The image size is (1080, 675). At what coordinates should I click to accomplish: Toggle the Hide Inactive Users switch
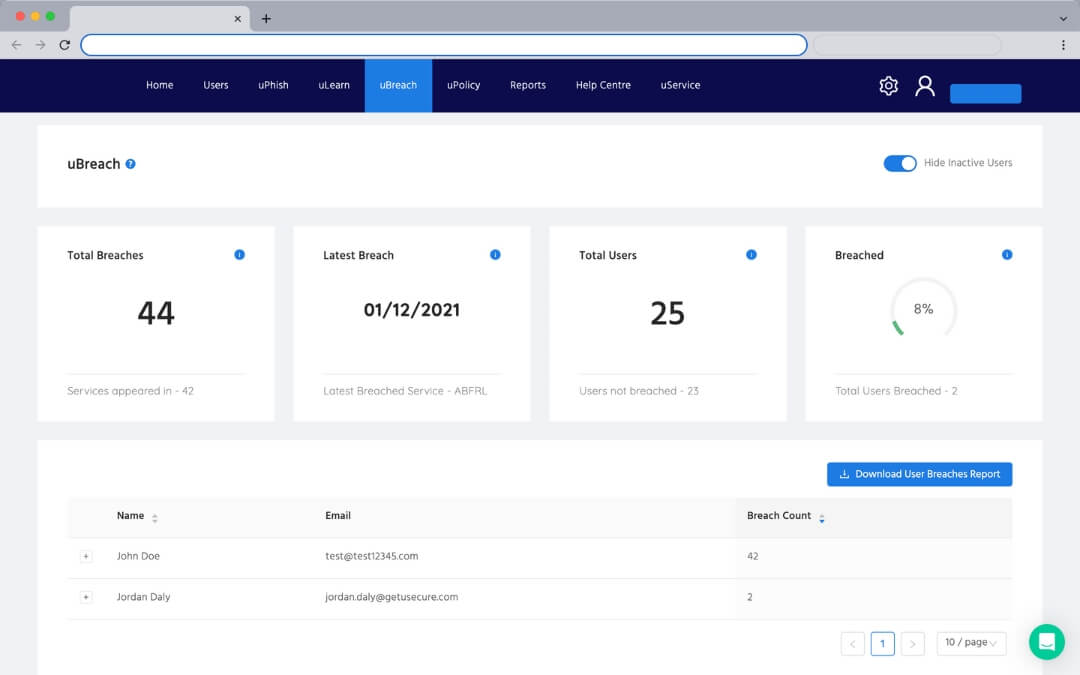pos(900,163)
